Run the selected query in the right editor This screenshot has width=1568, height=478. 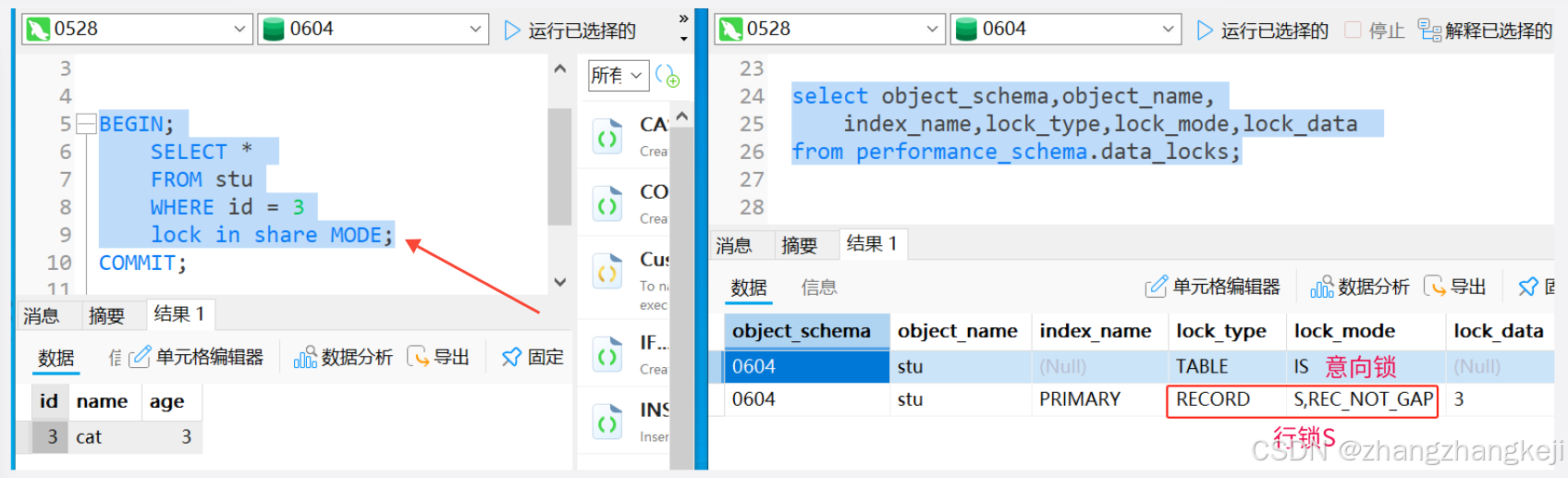pyautogui.click(x=1263, y=31)
